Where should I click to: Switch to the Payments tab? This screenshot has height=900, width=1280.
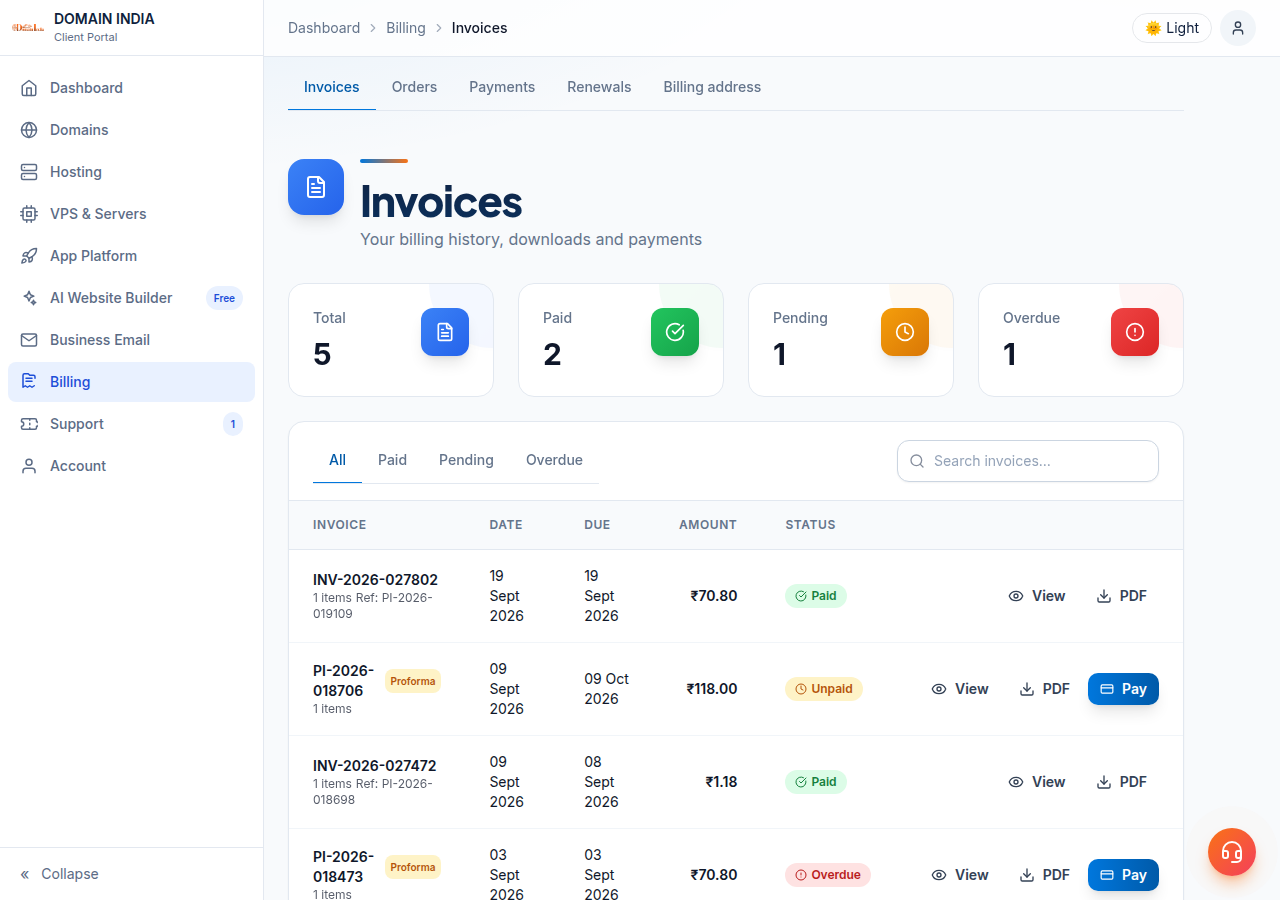tap(502, 87)
